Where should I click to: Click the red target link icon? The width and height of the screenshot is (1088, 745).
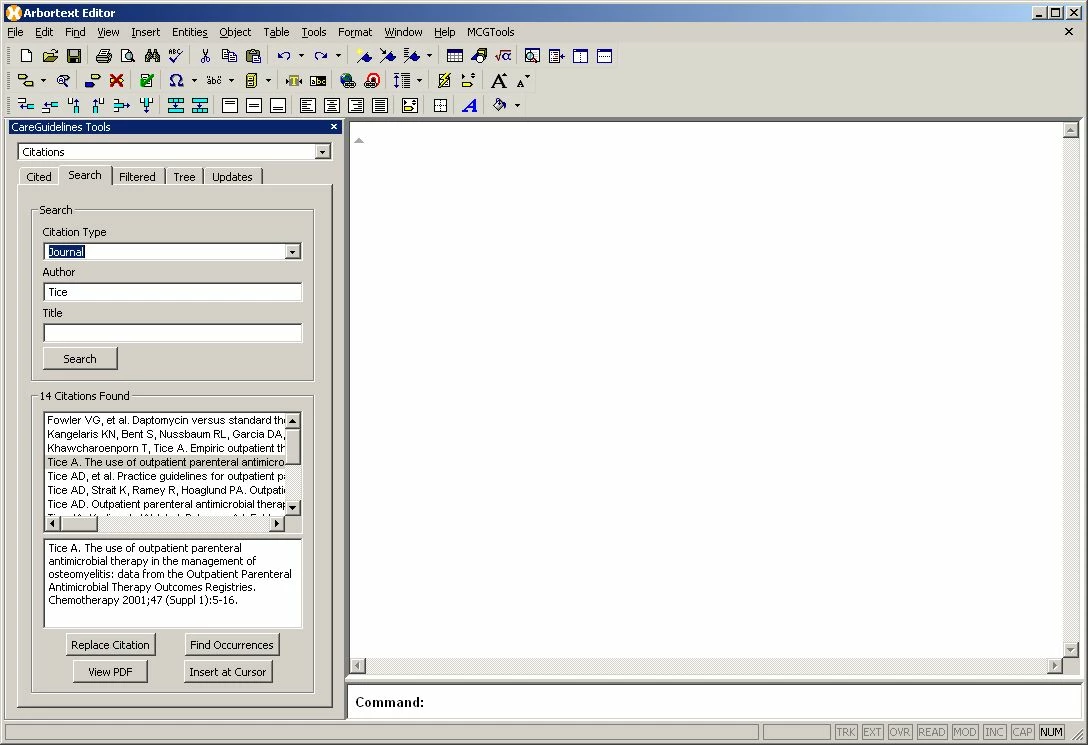pos(372,80)
